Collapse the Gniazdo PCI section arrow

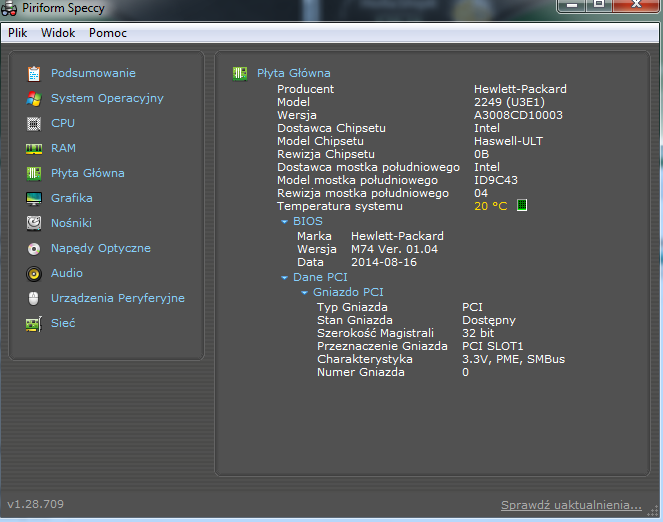304,292
